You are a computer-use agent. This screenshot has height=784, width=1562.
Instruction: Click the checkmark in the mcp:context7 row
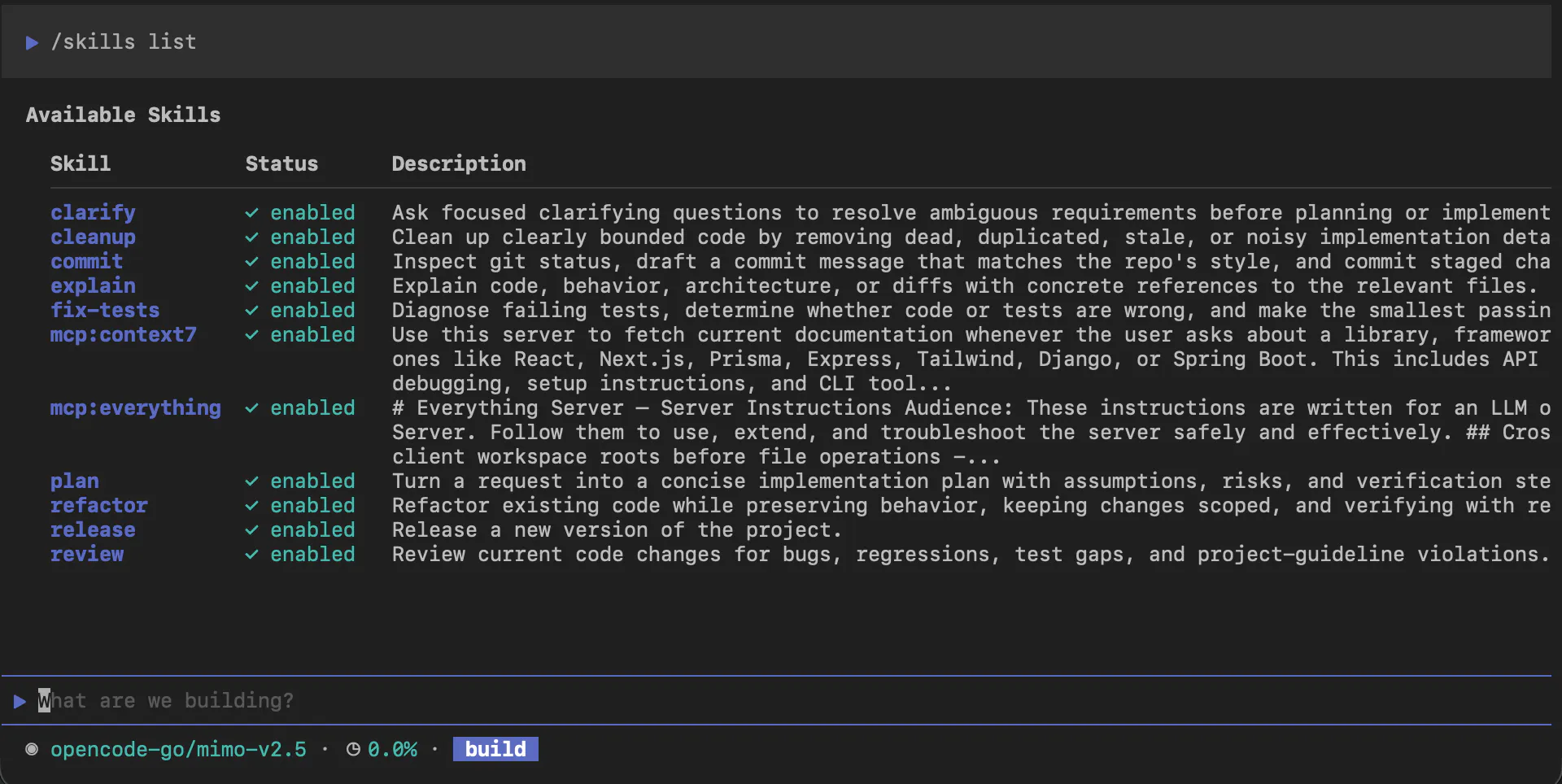[x=252, y=335]
